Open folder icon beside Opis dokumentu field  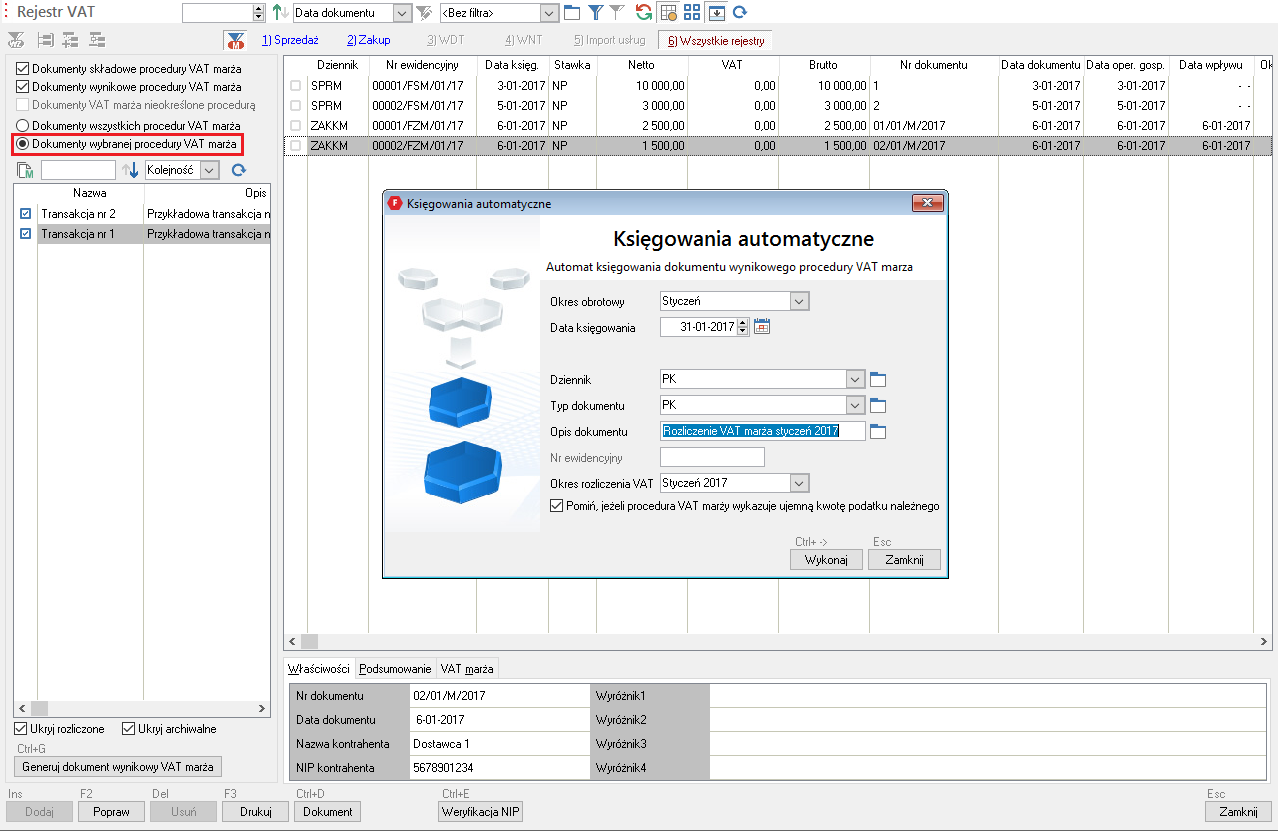tap(879, 432)
